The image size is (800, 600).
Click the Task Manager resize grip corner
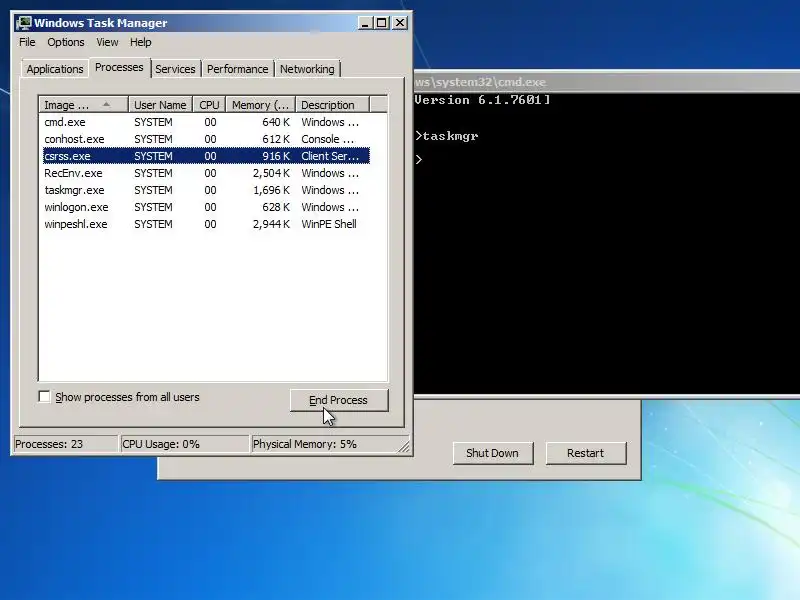(x=404, y=446)
